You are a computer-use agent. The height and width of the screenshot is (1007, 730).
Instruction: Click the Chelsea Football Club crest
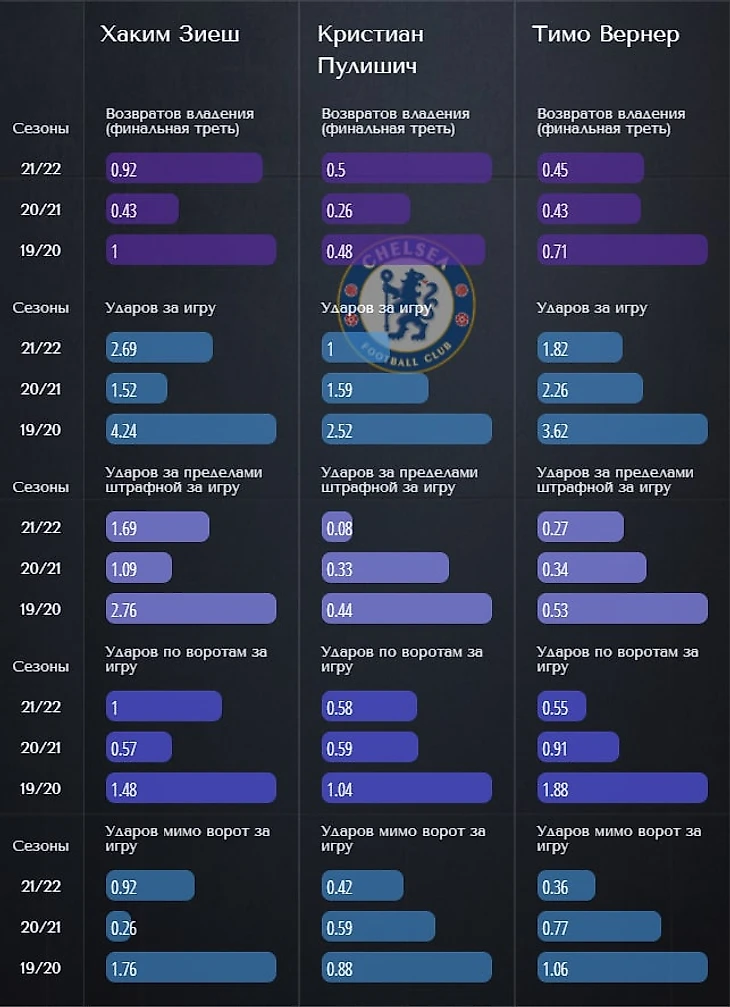click(406, 300)
